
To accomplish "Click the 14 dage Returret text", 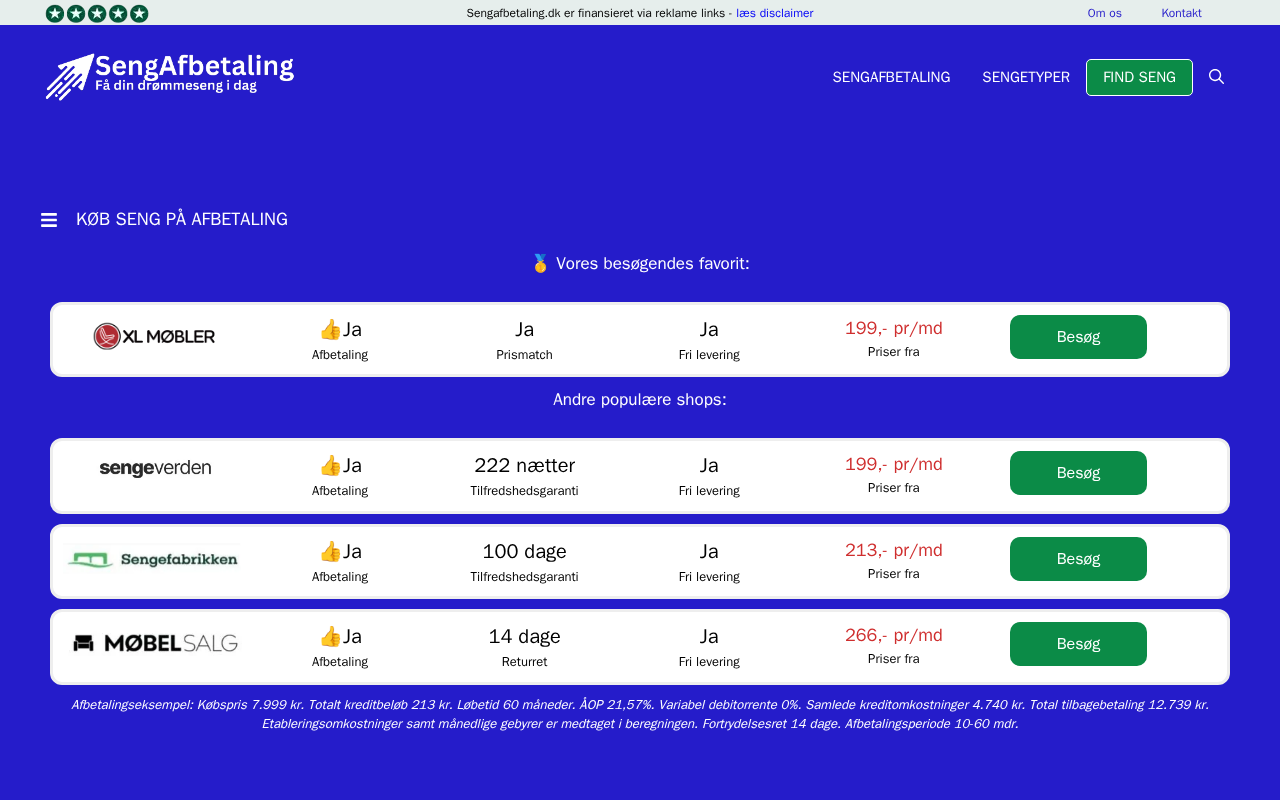I will point(524,636).
